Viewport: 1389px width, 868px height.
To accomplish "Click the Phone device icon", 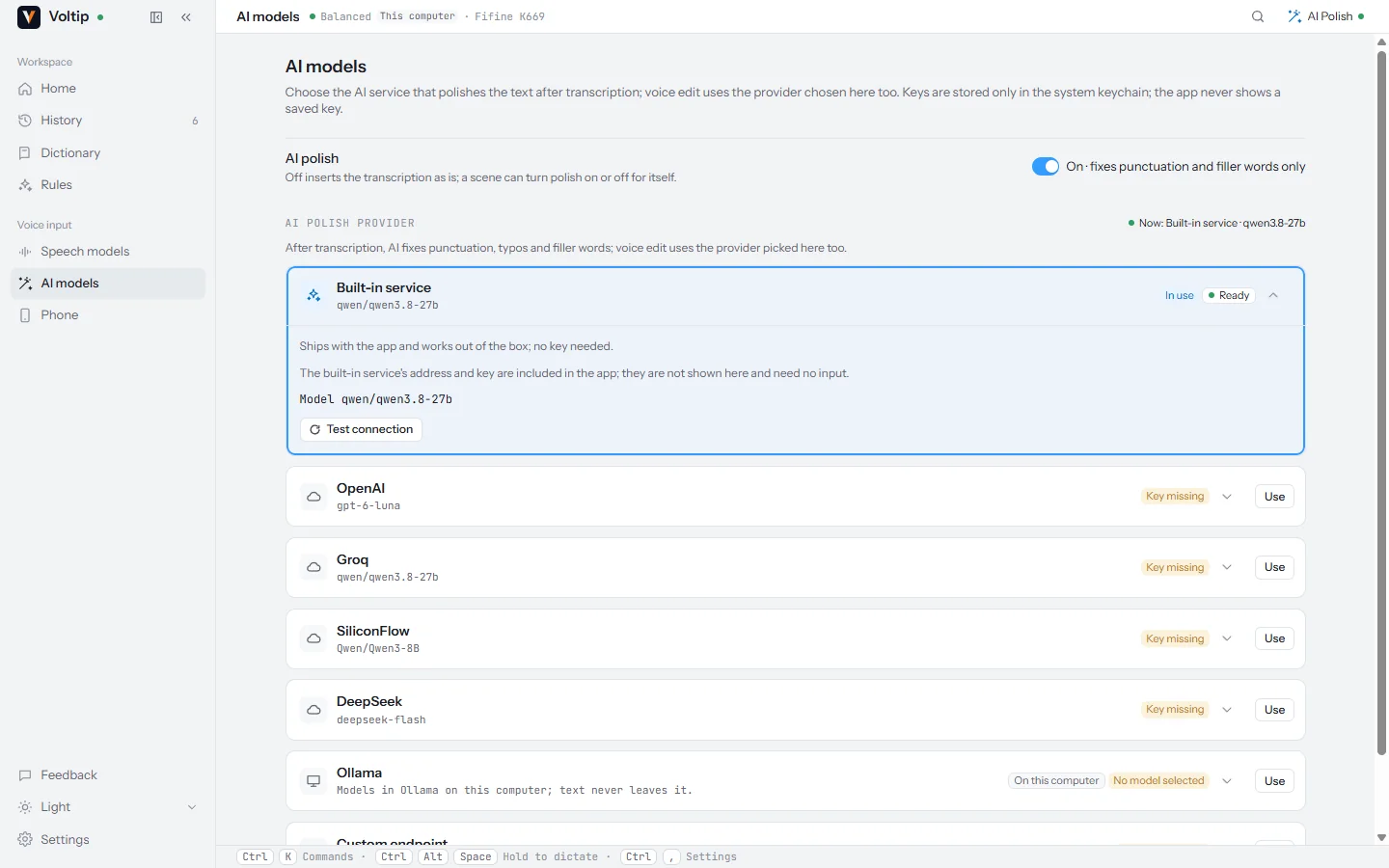I will click(x=25, y=315).
